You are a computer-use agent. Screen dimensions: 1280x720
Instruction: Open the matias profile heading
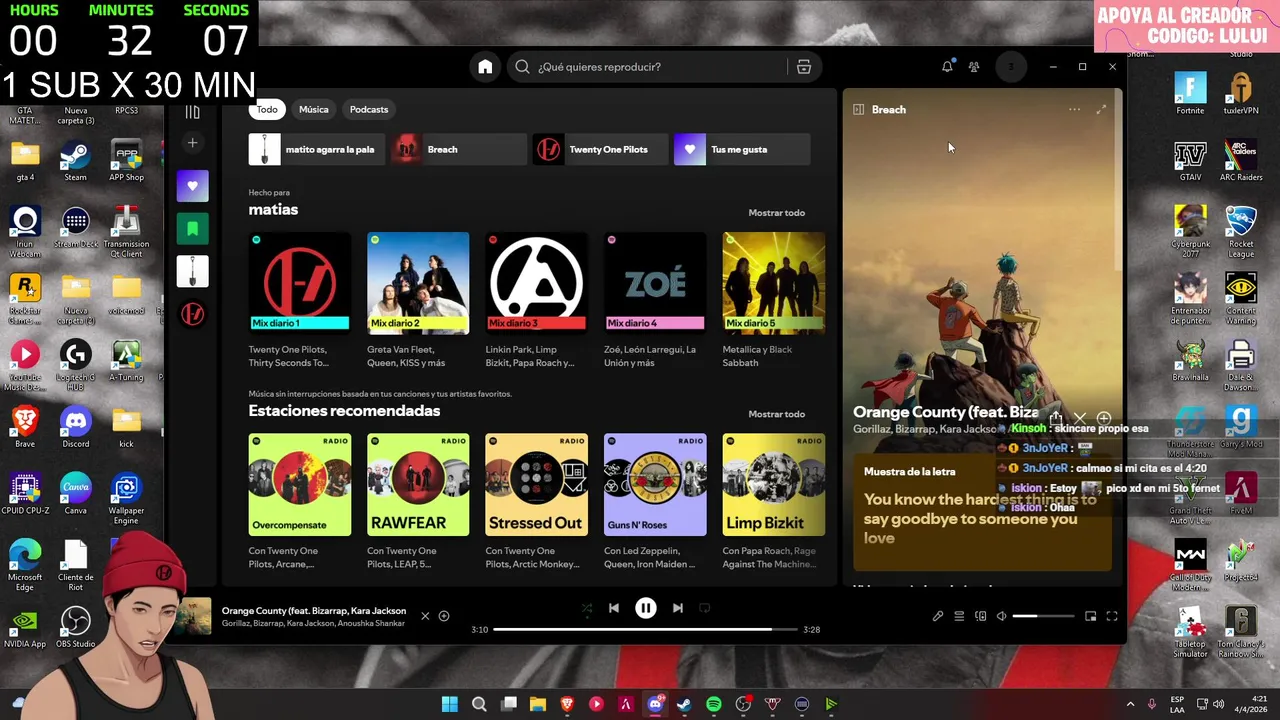point(273,210)
